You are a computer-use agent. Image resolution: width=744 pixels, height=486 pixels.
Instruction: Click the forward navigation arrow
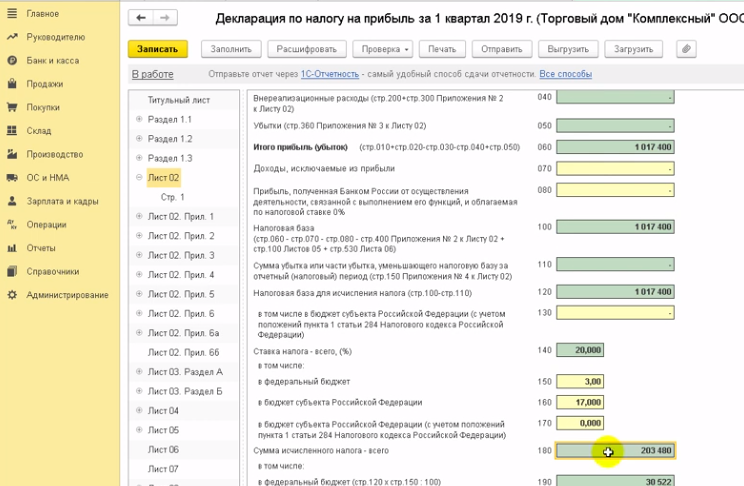click(x=163, y=18)
